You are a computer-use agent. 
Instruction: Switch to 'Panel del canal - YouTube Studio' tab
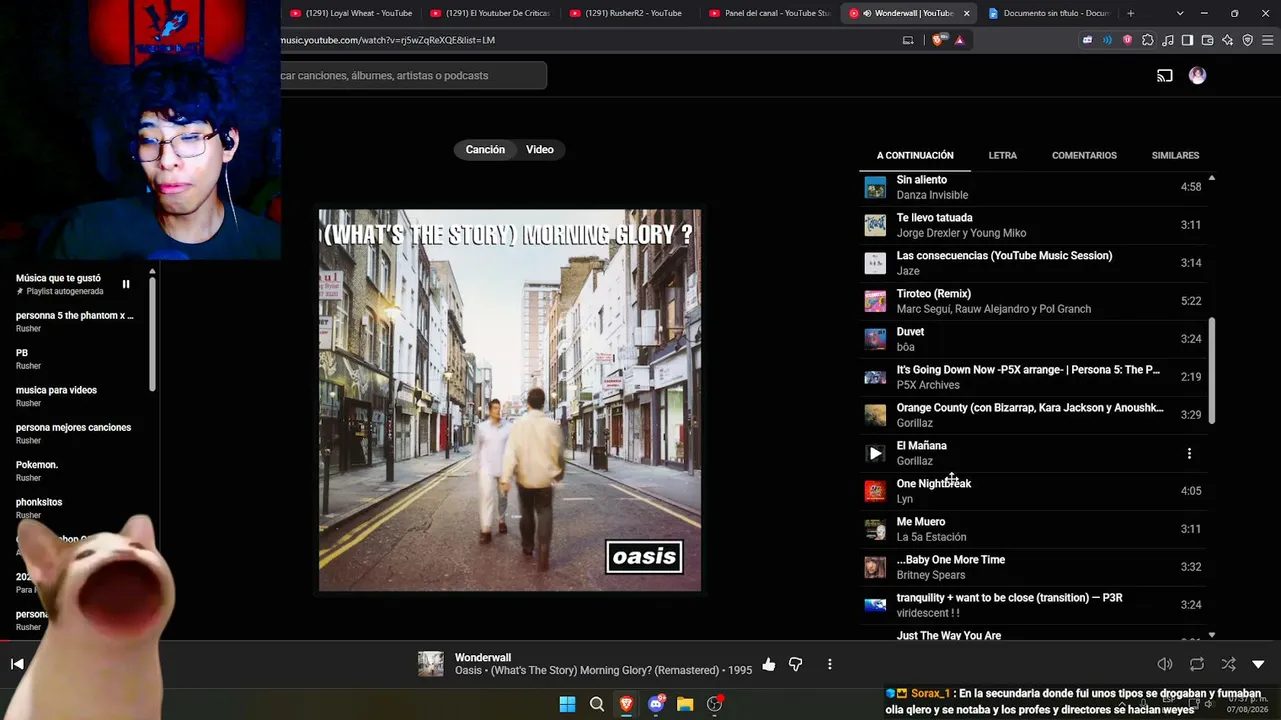point(770,13)
